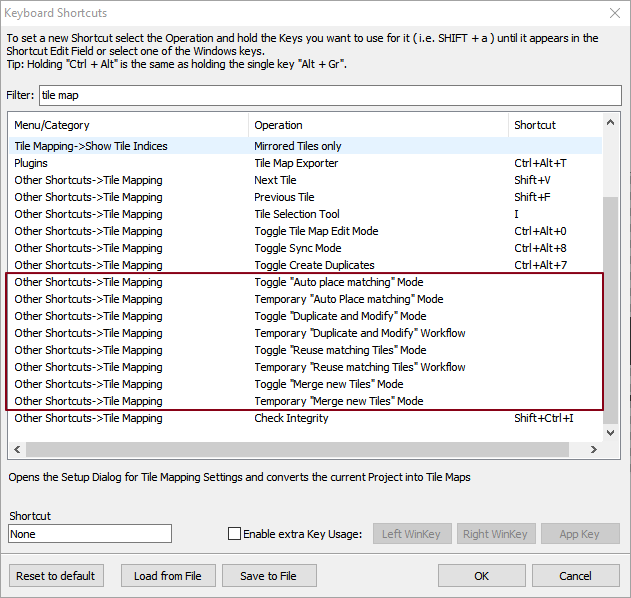Select the 'Mirrored Tiles only' row
Image resolution: width=631 pixels, height=598 pixels.
(x=305, y=146)
